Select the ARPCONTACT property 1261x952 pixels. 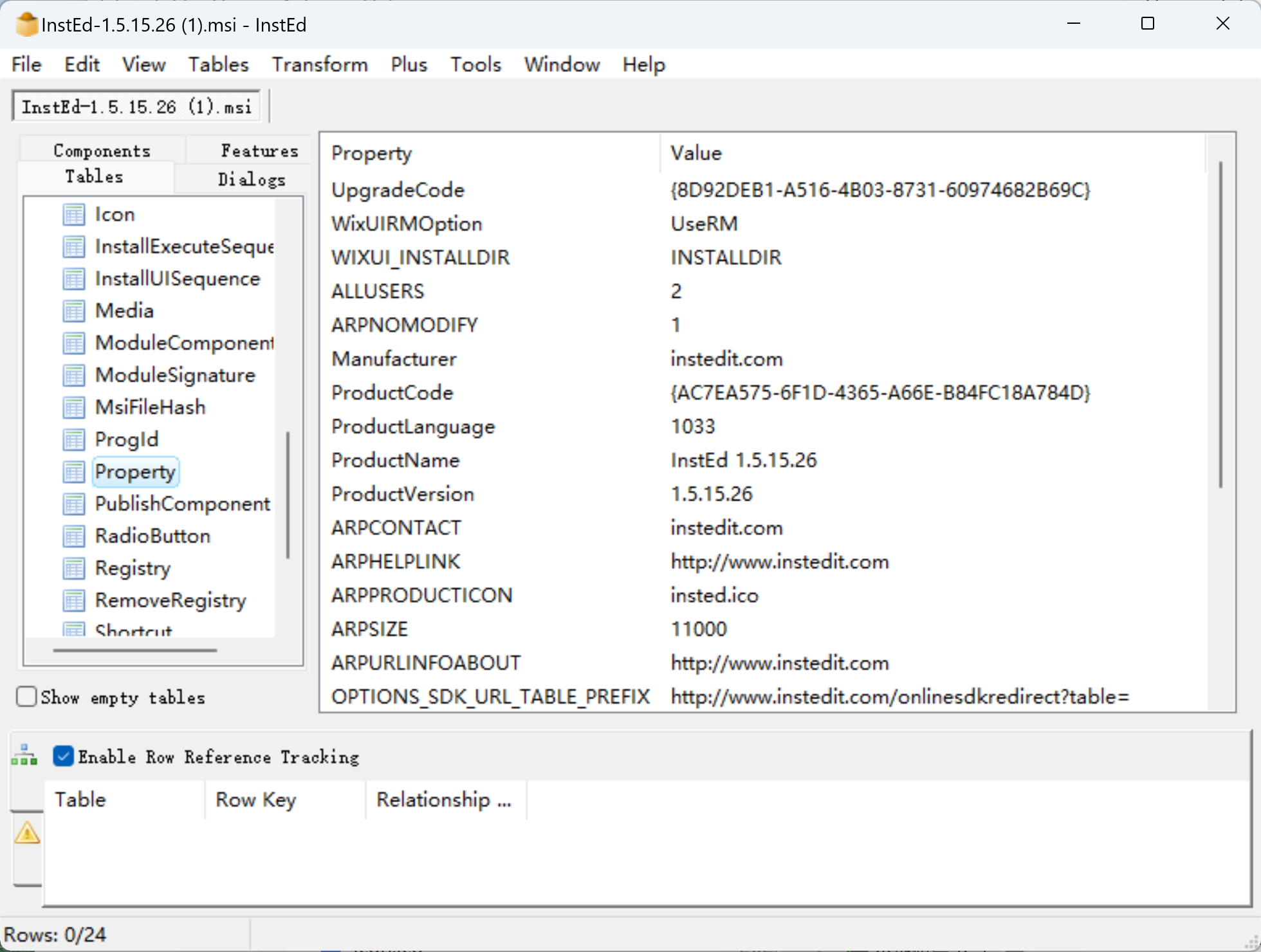(396, 527)
